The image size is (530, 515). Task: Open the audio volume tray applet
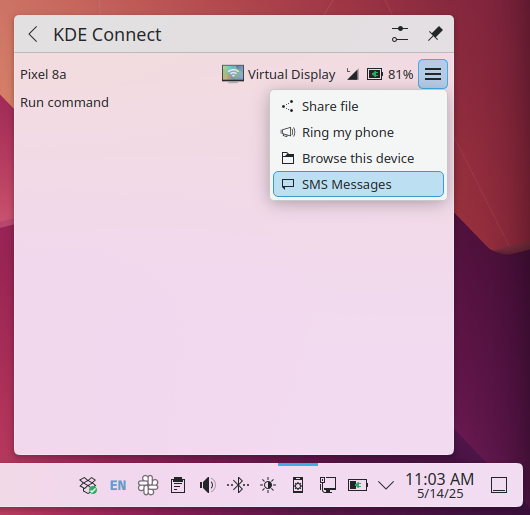click(x=207, y=485)
